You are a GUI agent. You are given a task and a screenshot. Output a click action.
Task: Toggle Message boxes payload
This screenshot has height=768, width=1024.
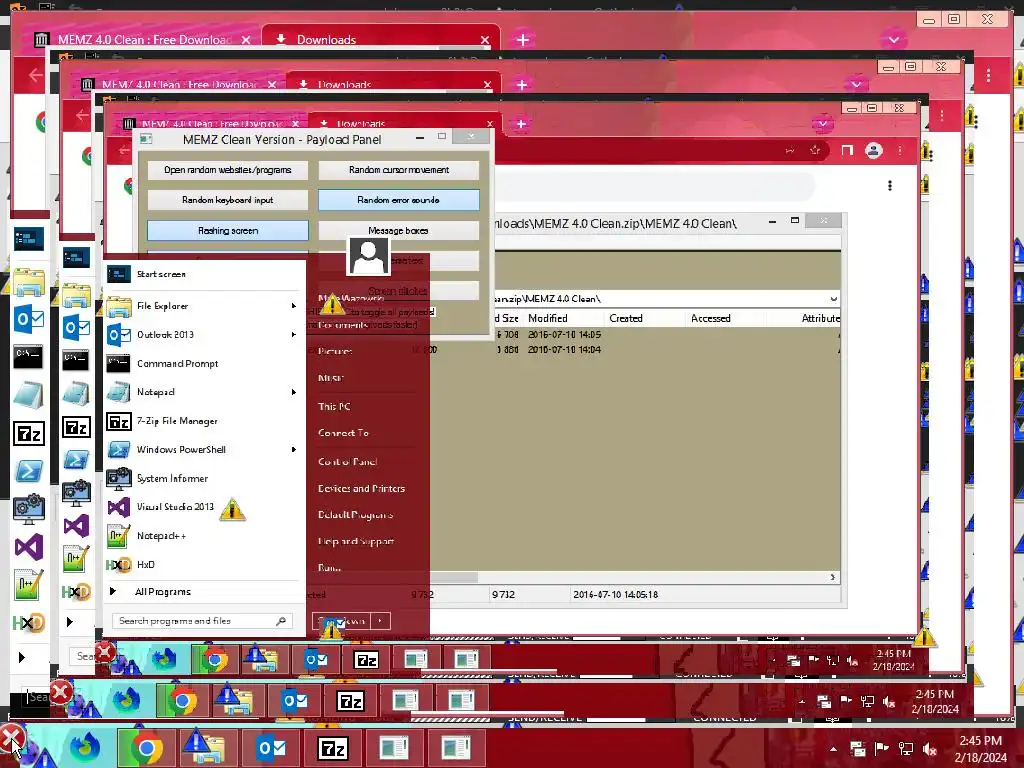click(x=398, y=231)
